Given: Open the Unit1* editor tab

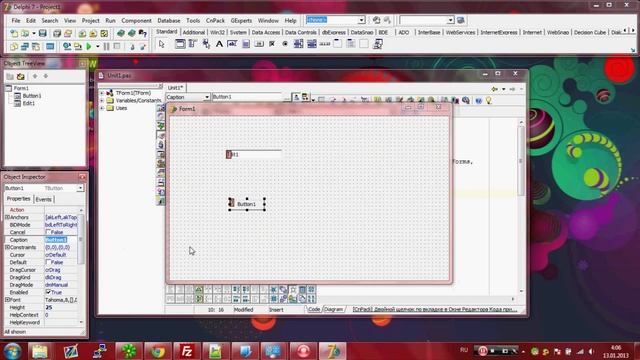Looking at the screenshot, I should point(176,88).
